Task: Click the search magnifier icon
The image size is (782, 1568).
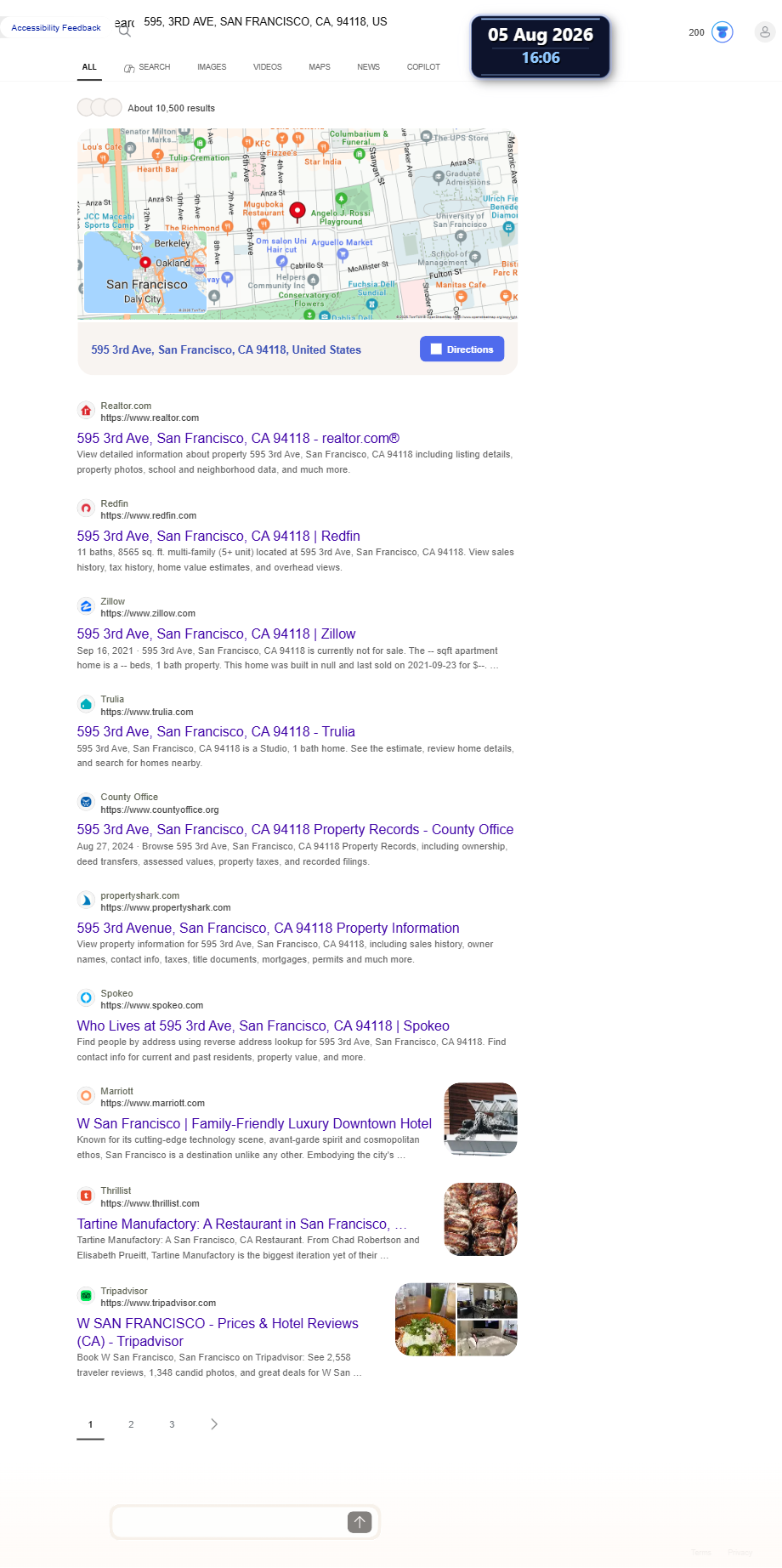Action: coord(125,31)
